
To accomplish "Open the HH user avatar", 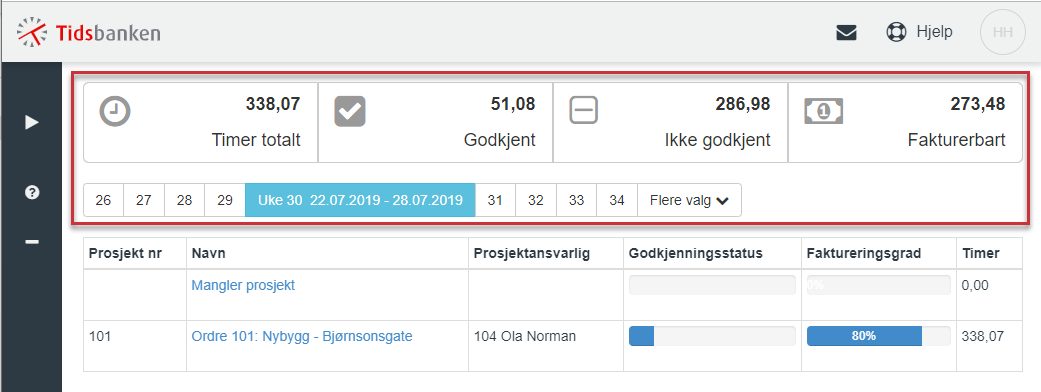I will pyautogui.click(x=1002, y=32).
